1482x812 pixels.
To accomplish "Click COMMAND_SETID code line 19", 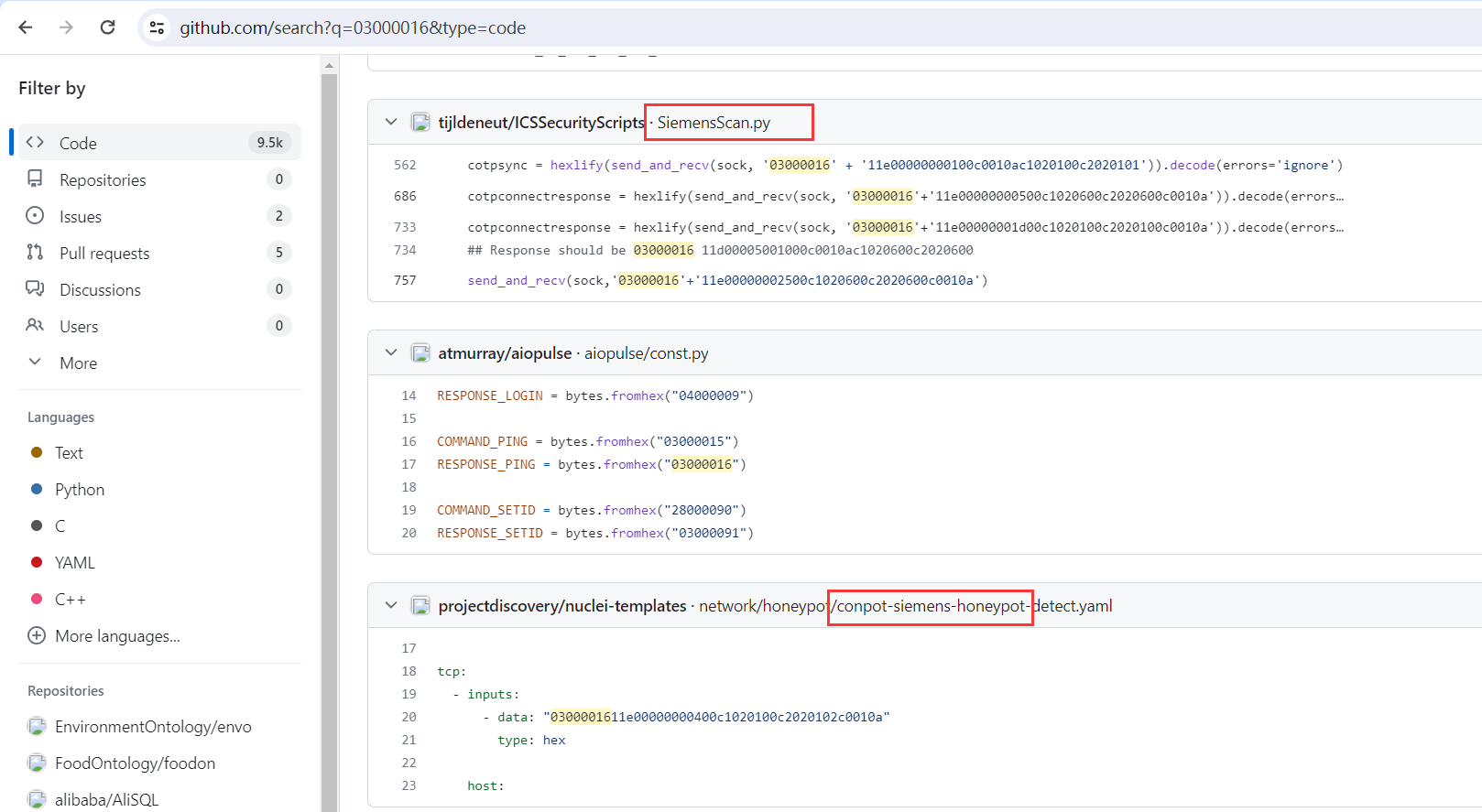I will click(x=592, y=510).
